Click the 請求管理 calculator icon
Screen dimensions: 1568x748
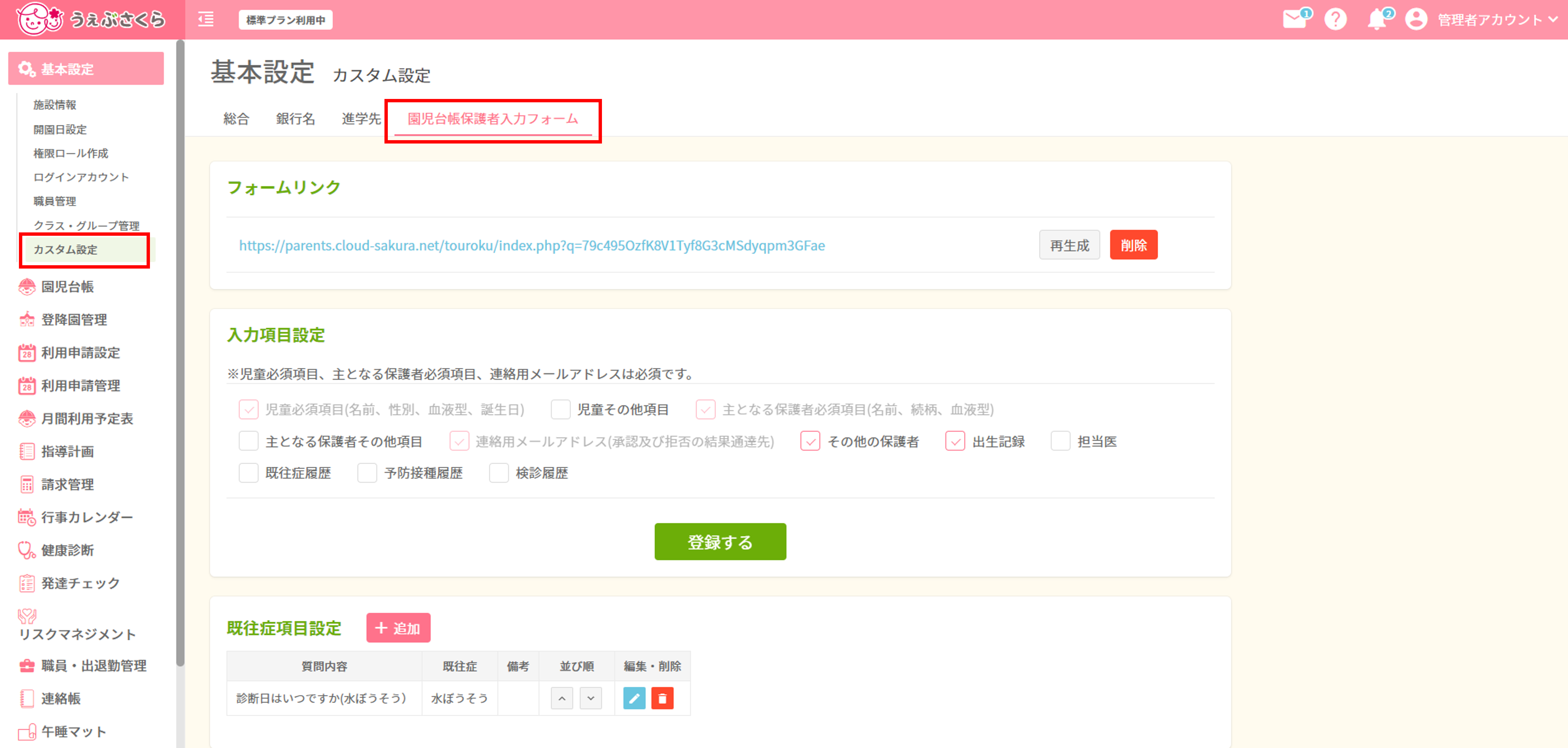[27, 484]
